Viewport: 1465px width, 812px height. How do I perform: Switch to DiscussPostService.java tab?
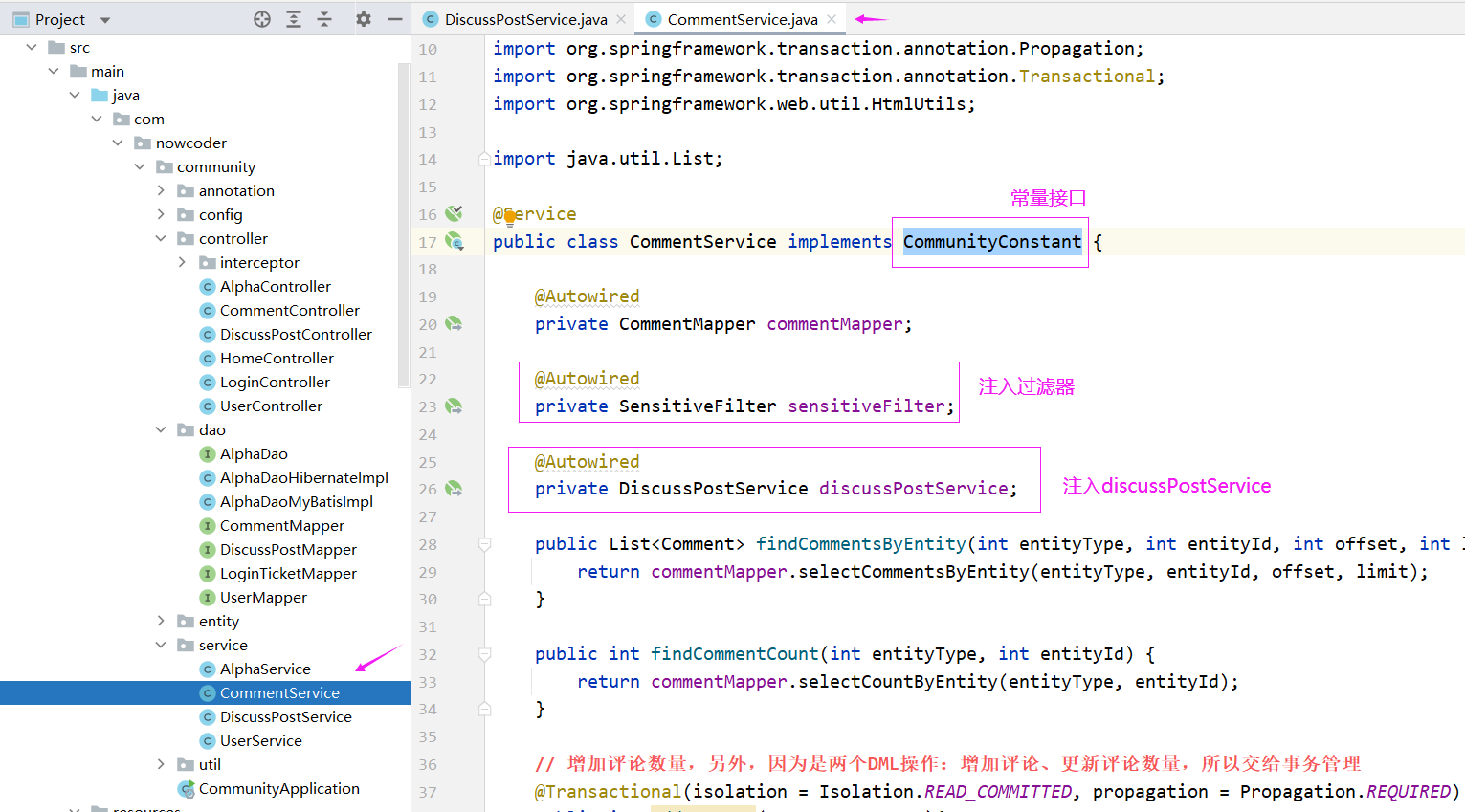point(525,19)
